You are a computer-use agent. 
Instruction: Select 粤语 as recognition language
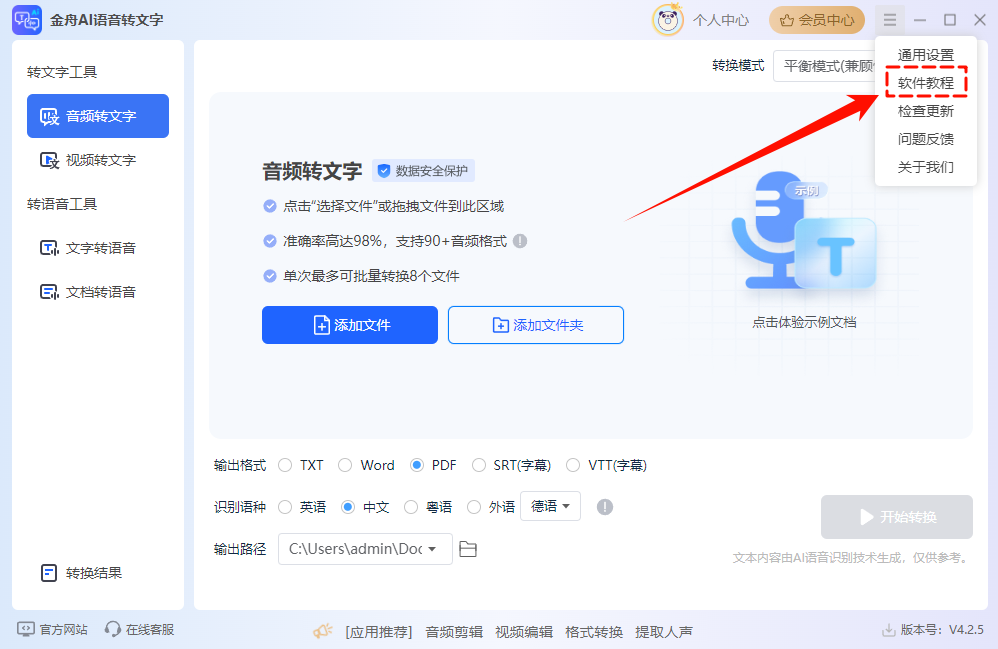coord(428,507)
